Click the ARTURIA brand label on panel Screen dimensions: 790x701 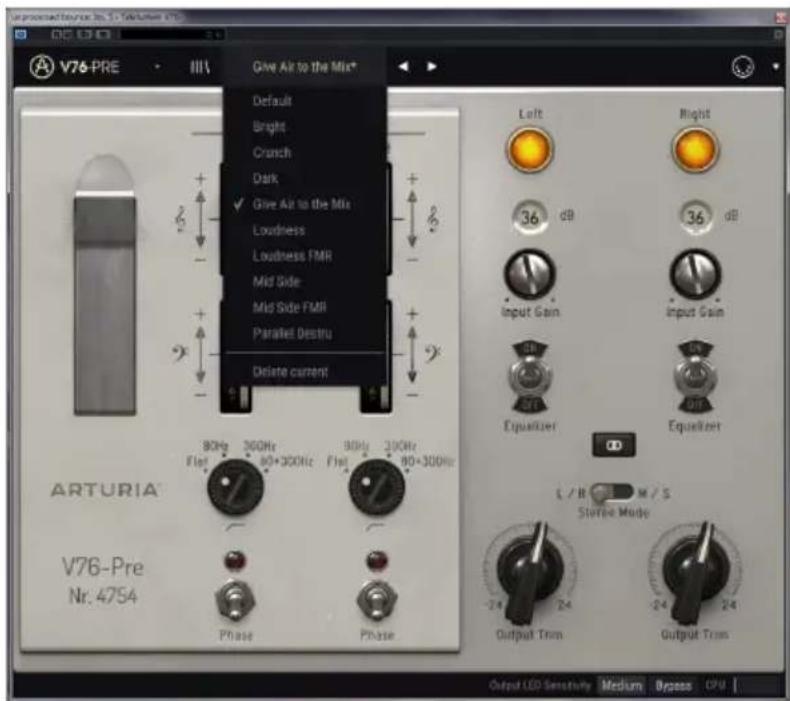click(105, 490)
